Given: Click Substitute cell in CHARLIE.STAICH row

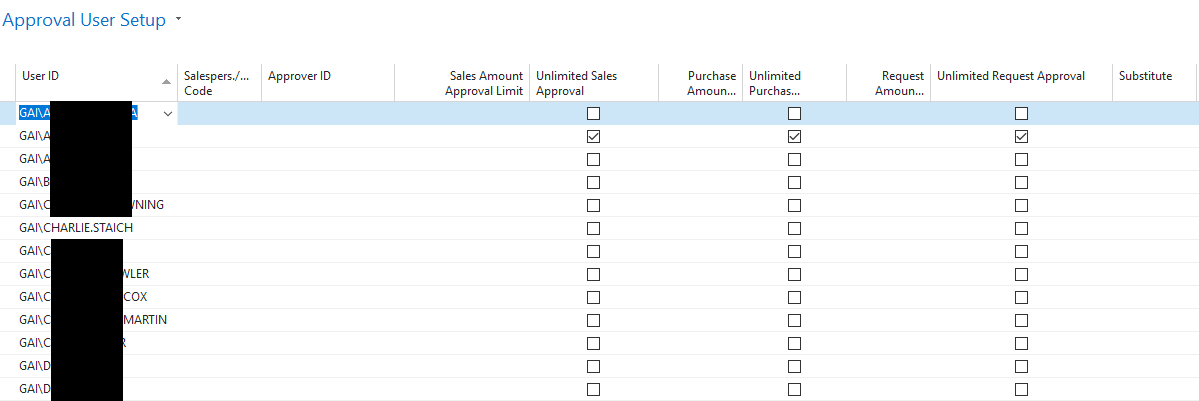Looking at the screenshot, I should pyautogui.click(x=1154, y=228).
